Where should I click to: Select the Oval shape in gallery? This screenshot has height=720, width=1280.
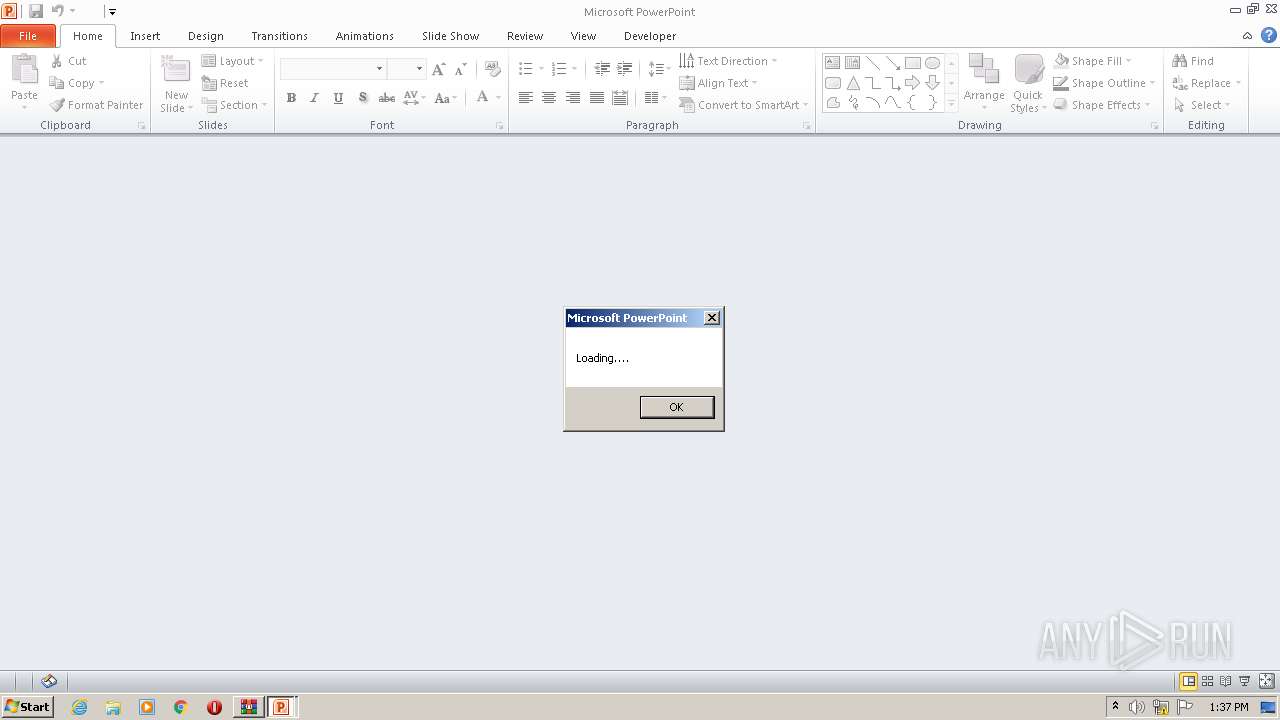coord(932,63)
